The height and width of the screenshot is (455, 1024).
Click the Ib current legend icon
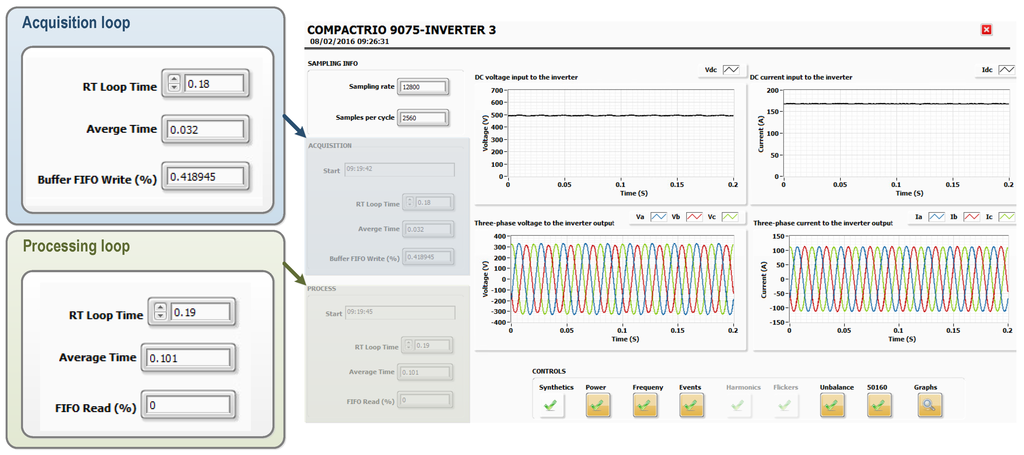tap(971, 216)
